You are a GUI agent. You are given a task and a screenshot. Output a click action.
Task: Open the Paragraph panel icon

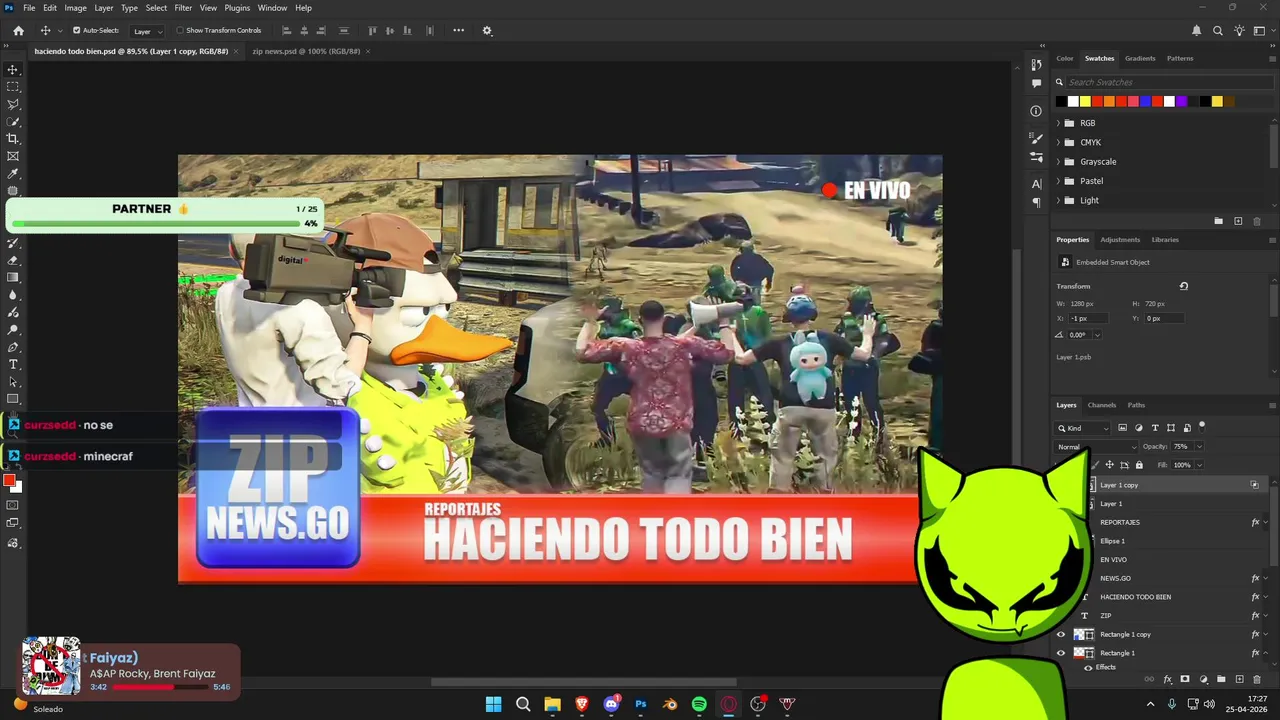pyautogui.click(x=1036, y=201)
